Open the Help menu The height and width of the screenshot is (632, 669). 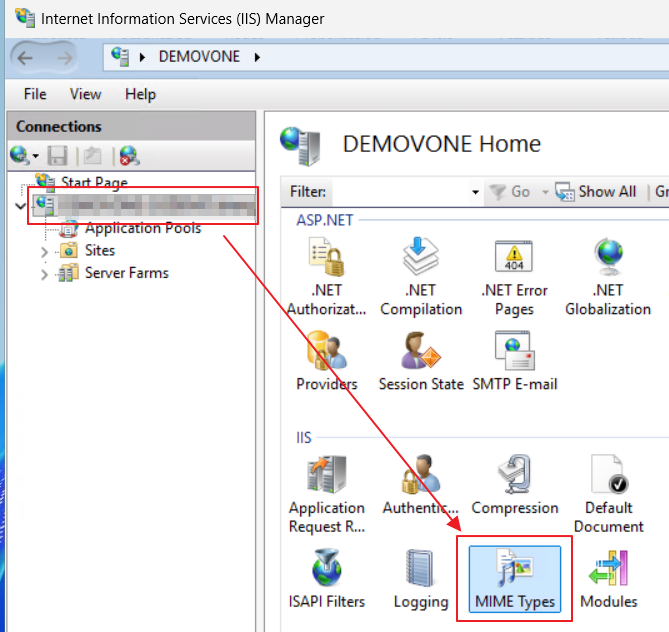coord(140,94)
